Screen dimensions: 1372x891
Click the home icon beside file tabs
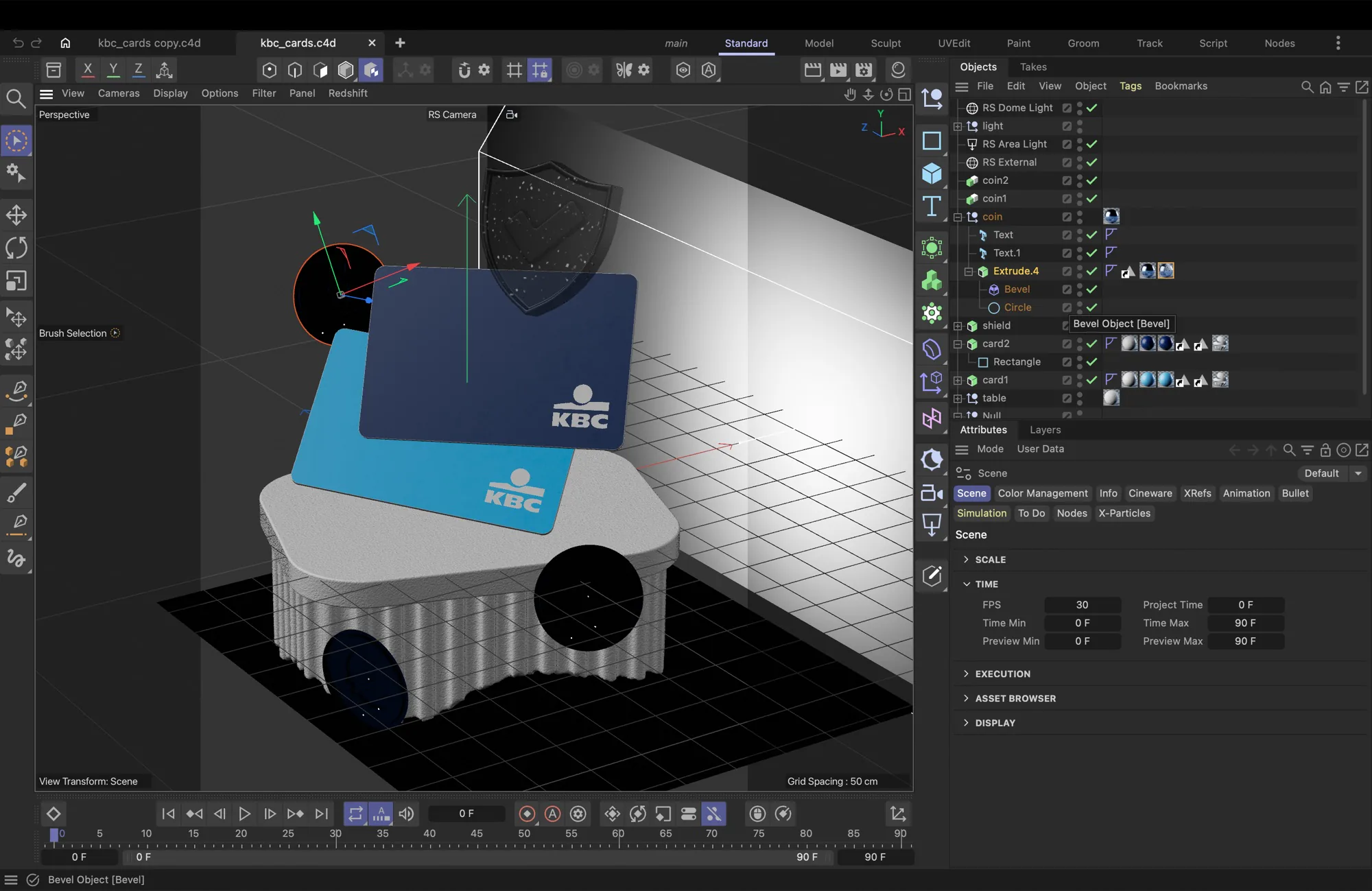(x=65, y=43)
